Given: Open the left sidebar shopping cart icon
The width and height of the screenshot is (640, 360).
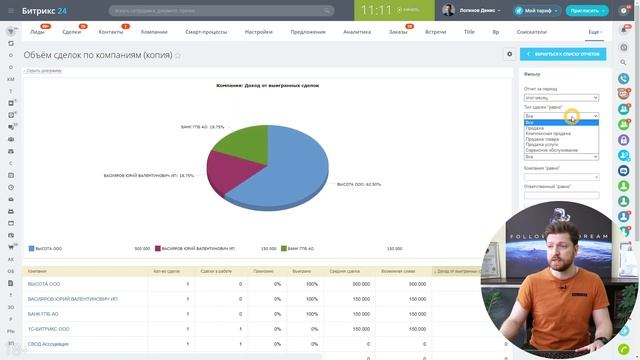Looking at the screenshot, I should (x=11, y=247).
